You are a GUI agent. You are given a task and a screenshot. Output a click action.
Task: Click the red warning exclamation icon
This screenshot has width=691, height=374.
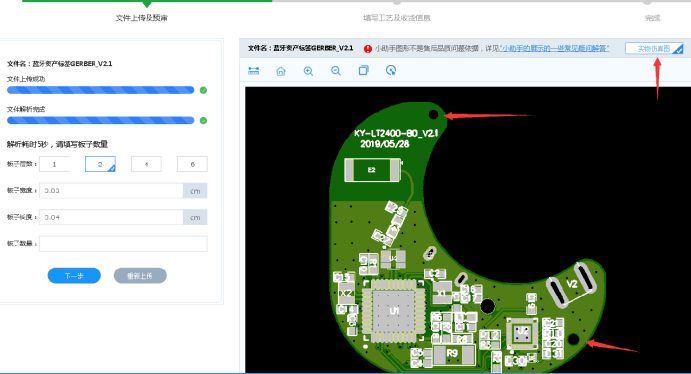point(368,48)
